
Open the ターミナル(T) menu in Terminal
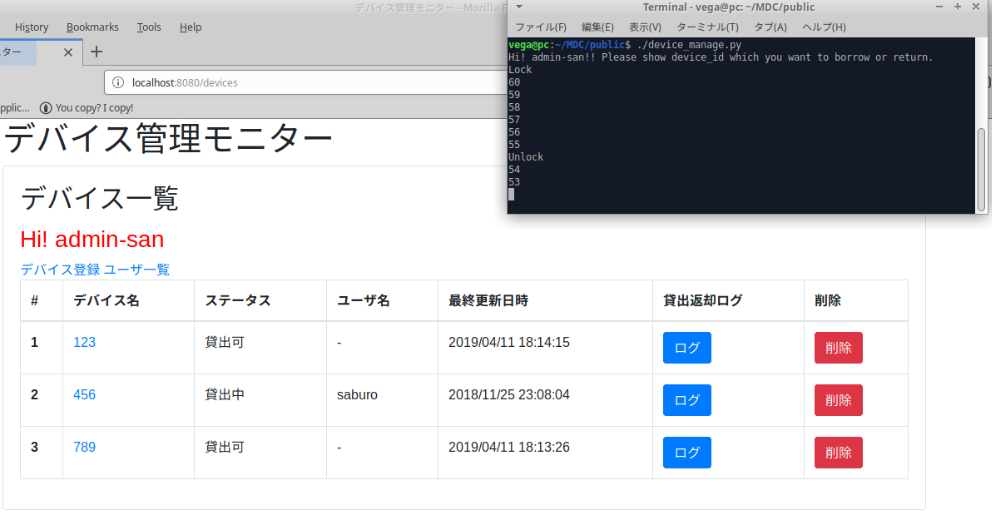(707, 27)
